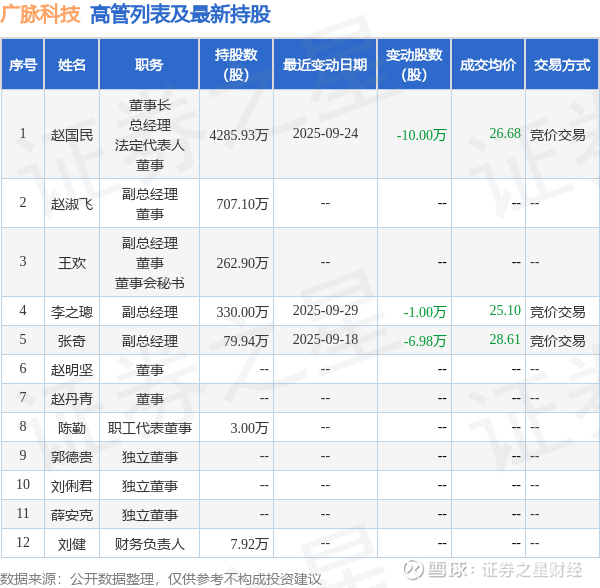Click the 雪球 logo icon

pos(413,570)
